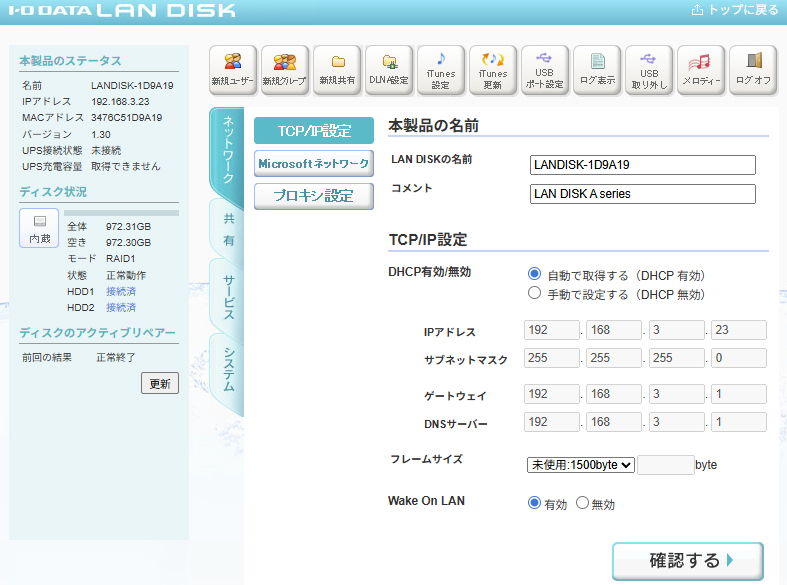Screen dimensions: 787x585
Task: Click the 内蔵 internal disk icon
Action: [x=39, y=228]
